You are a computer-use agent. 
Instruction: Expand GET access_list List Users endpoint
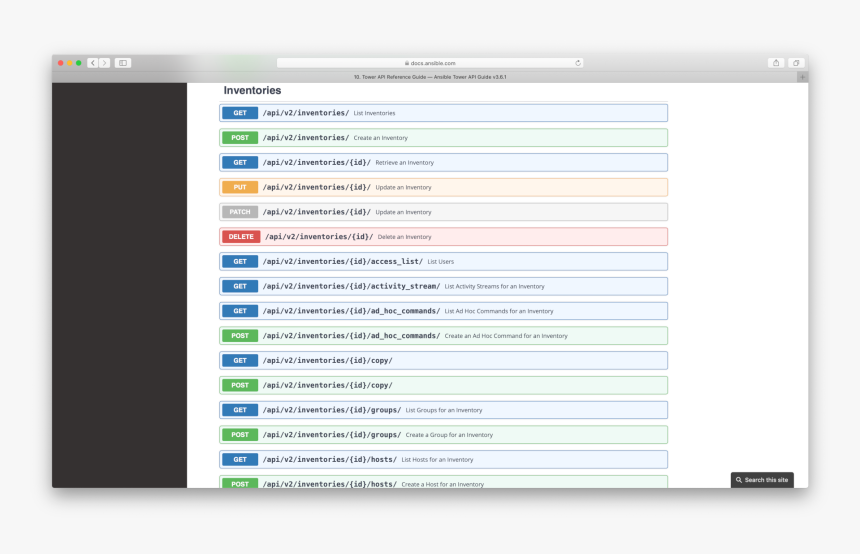point(444,262)
